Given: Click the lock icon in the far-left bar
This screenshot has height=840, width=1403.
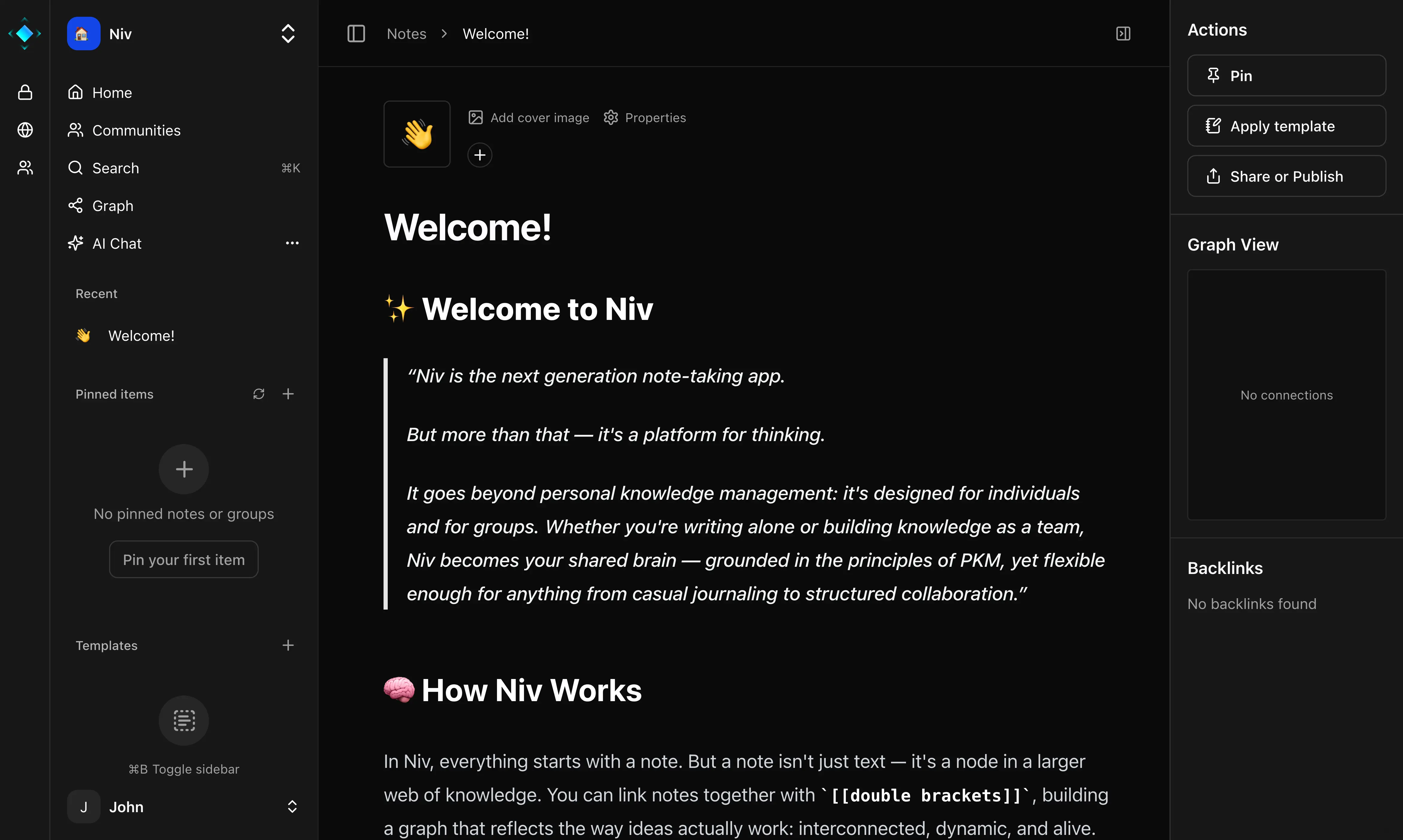Looking at the screenshot, I should 25,92.
